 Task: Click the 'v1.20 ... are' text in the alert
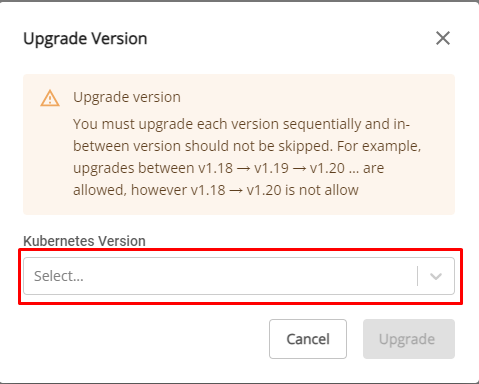347,168
